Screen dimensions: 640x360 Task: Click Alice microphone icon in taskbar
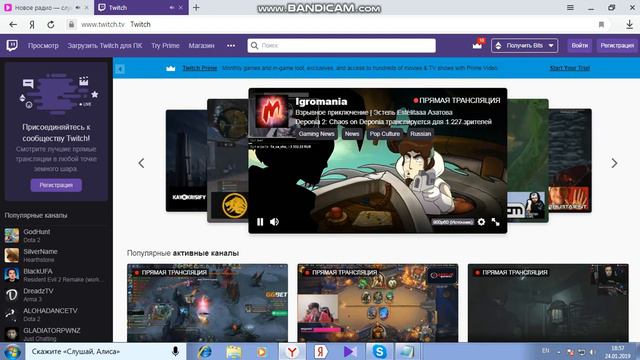tap(175, 351)
